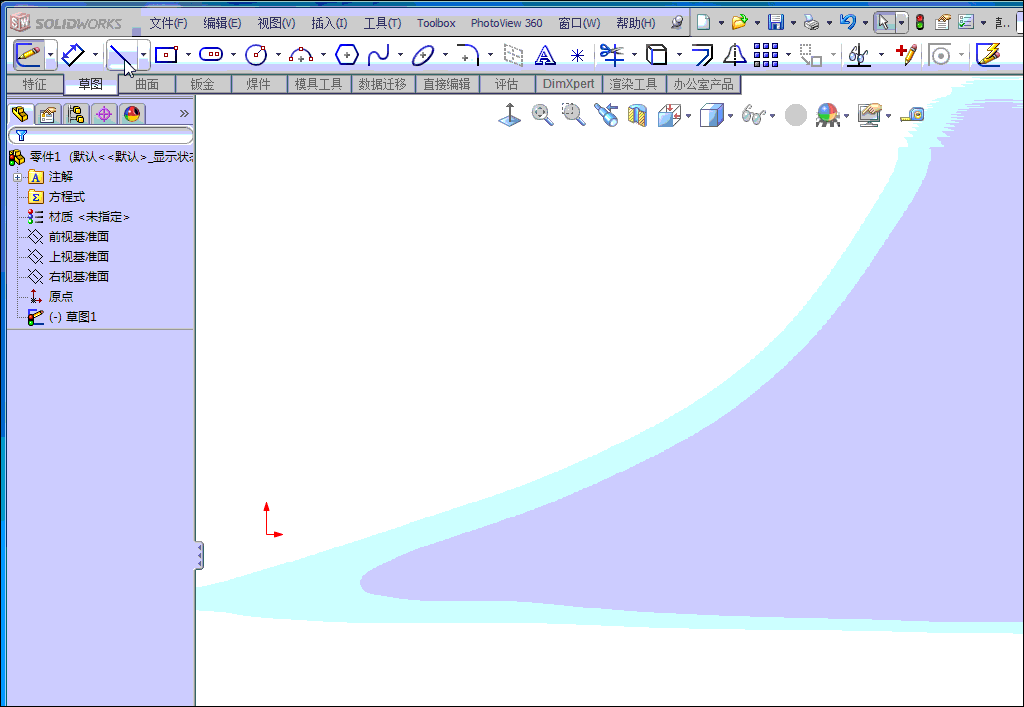The height and width of the screenshot is (707, 1024).
Task: Open dropdown arrow next to Spline tool
Action: 400,55
